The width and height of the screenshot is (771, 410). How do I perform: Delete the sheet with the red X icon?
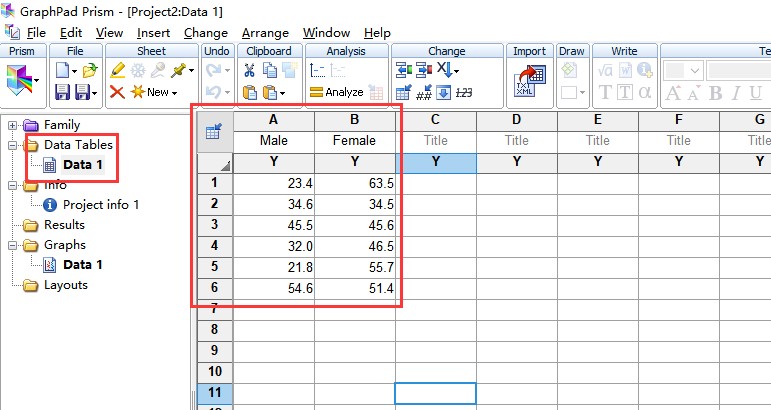click(117, 92)
